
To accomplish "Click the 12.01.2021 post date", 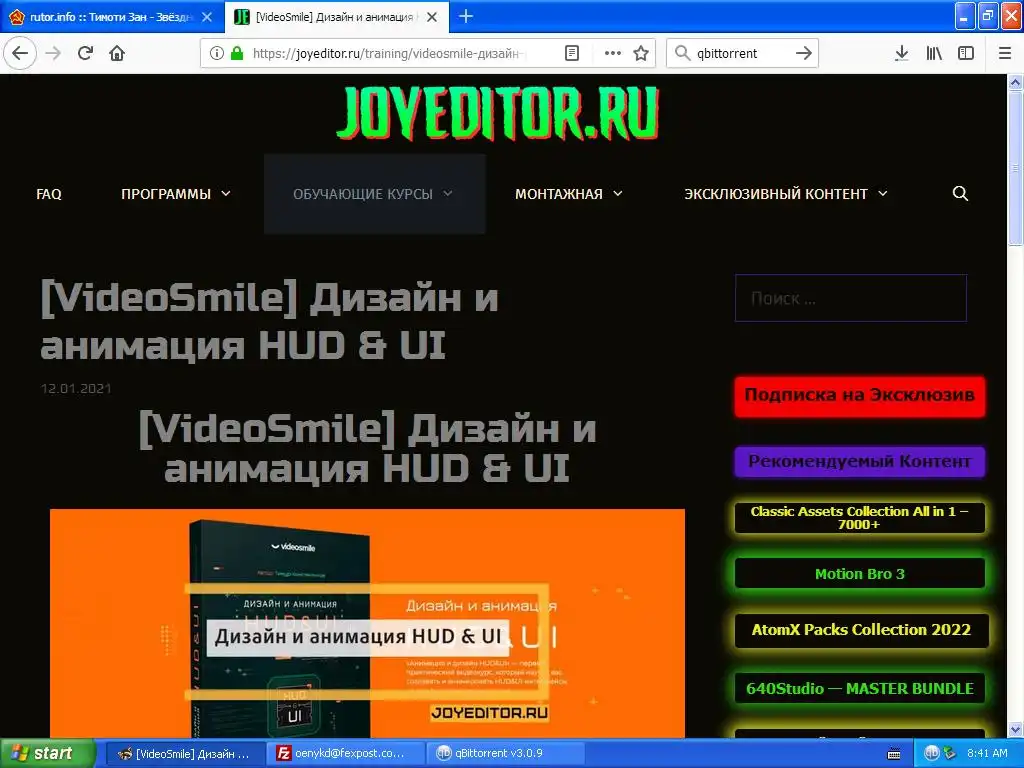I will click(76, 389).
